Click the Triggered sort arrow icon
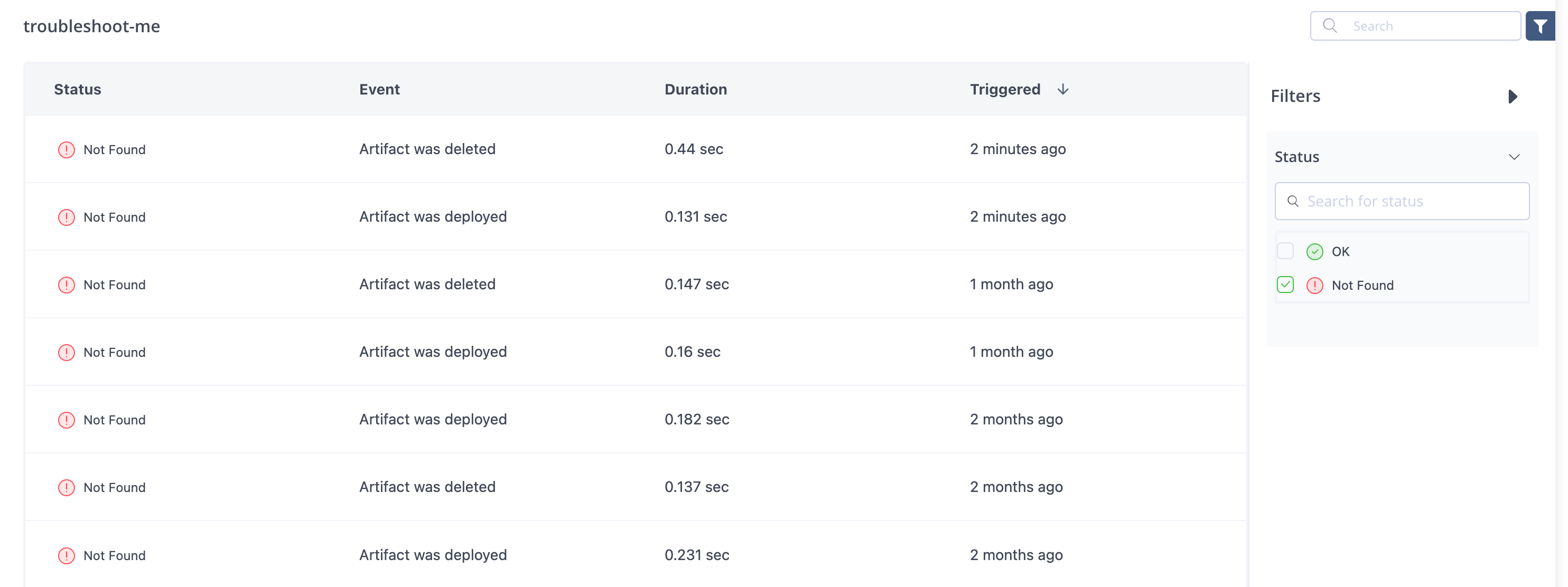 point(1063,89)
